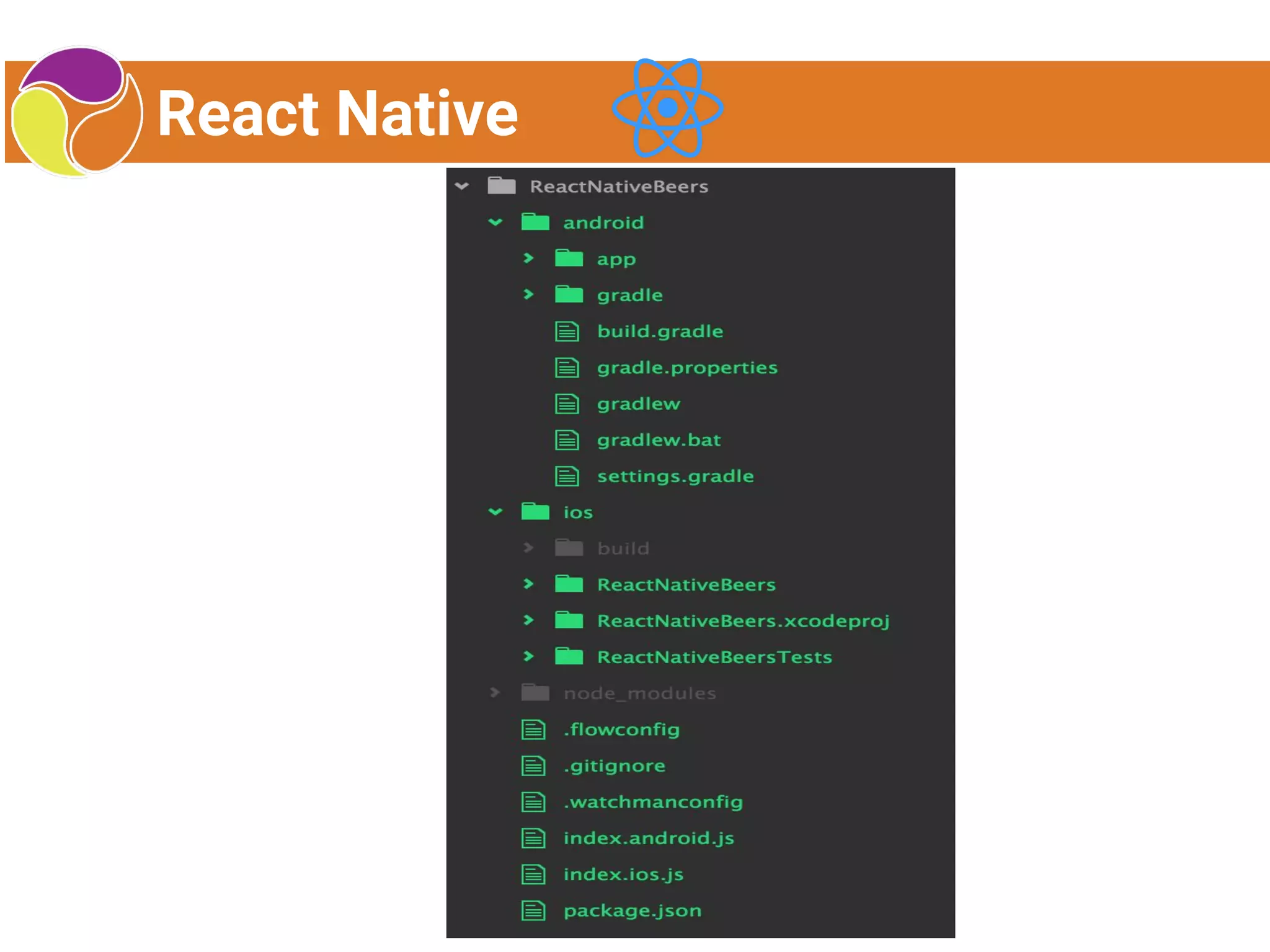Open the .flowconfig file
This screenshot has height=952, width=1270.
[621, 730]
